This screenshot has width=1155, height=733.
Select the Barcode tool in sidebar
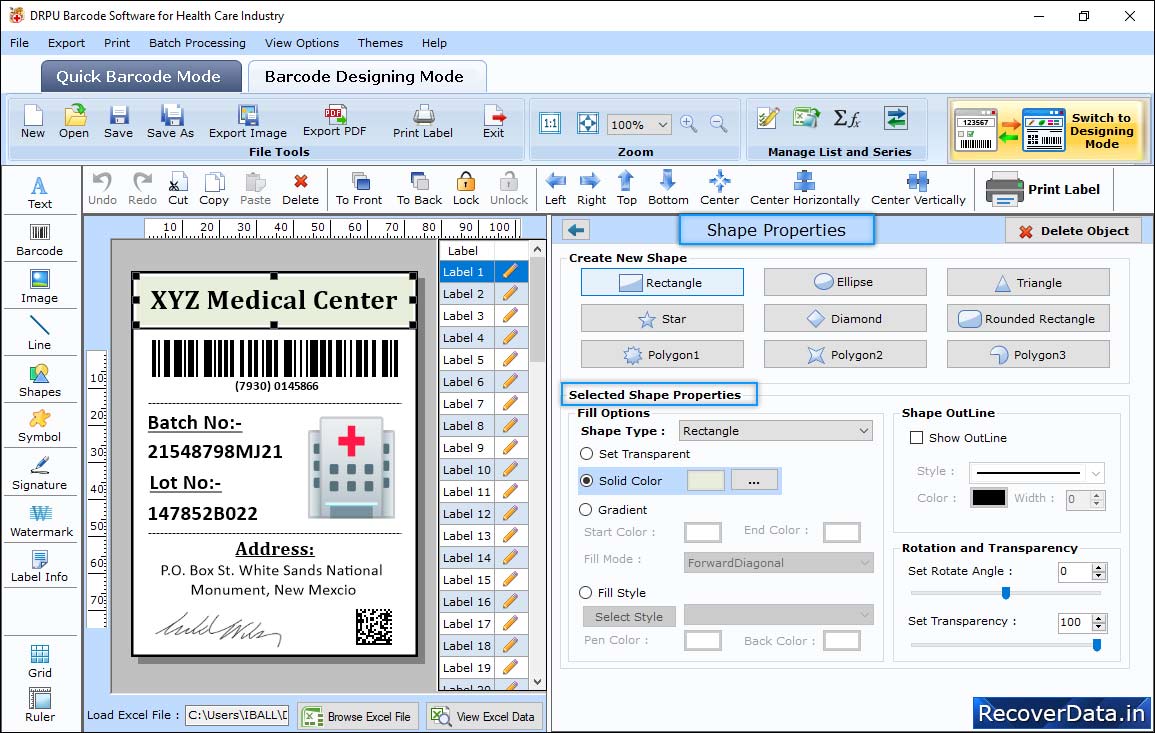(40, 240)
